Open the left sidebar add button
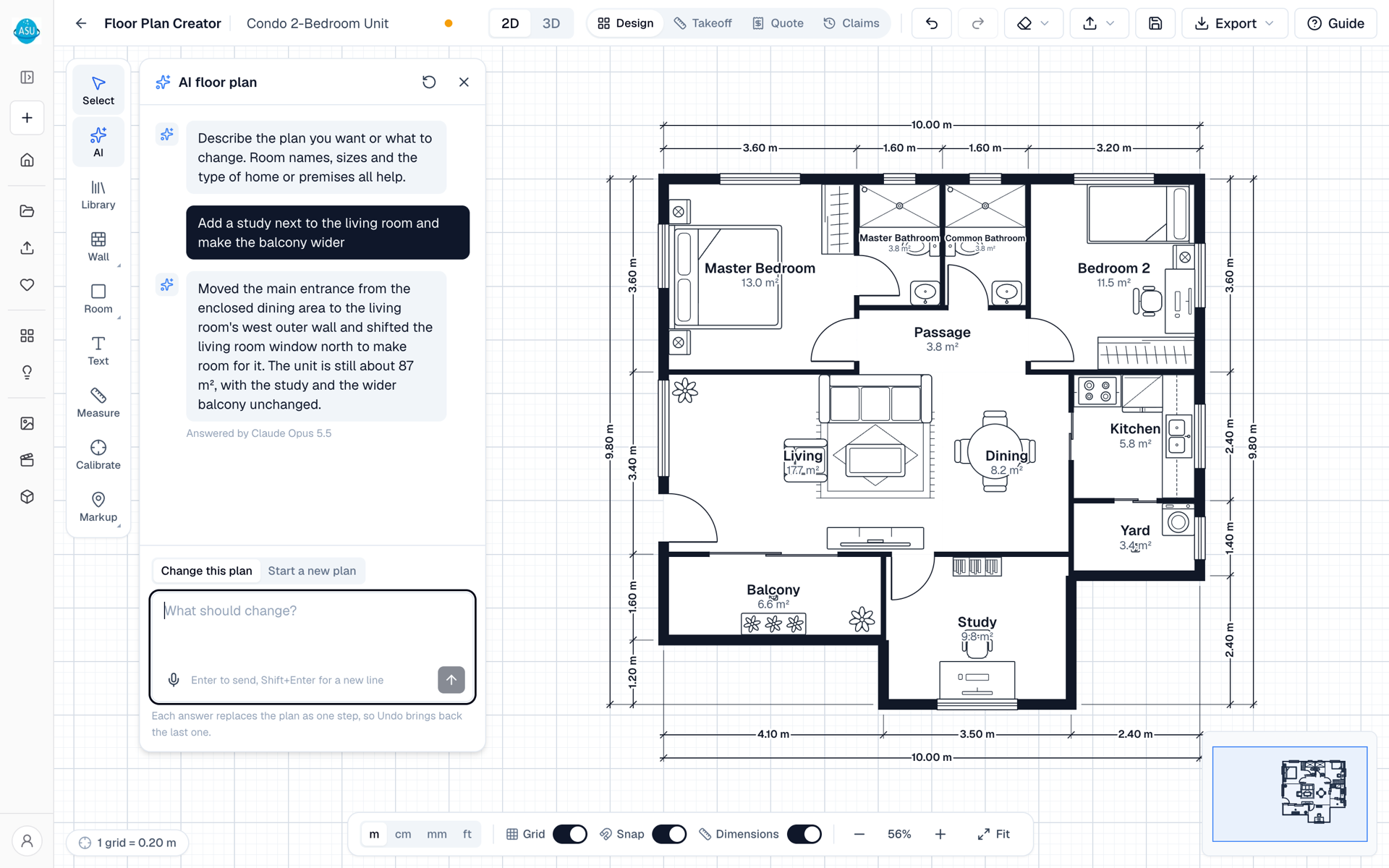 pyautogui.click(x=27, y=118)
